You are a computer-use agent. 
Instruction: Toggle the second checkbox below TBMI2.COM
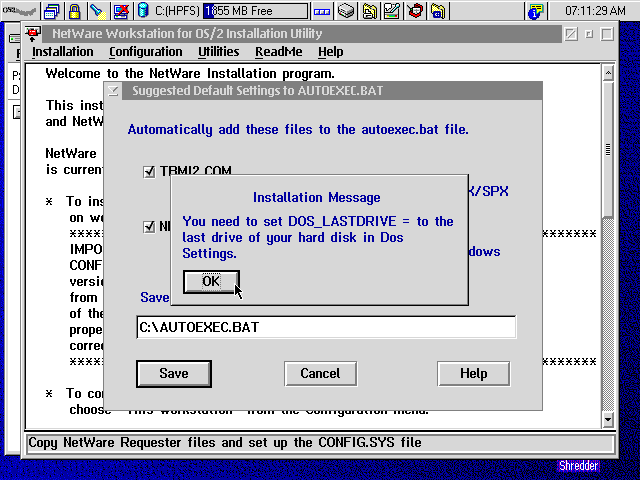[x=149, y=227]
